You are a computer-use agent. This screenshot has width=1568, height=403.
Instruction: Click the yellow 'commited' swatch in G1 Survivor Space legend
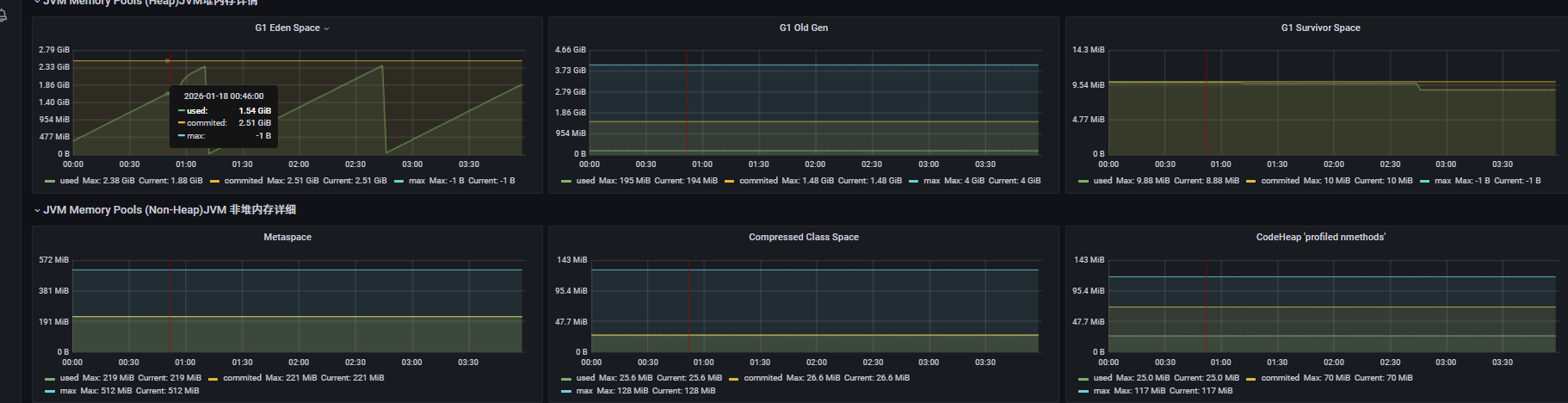coord(1251,182)
